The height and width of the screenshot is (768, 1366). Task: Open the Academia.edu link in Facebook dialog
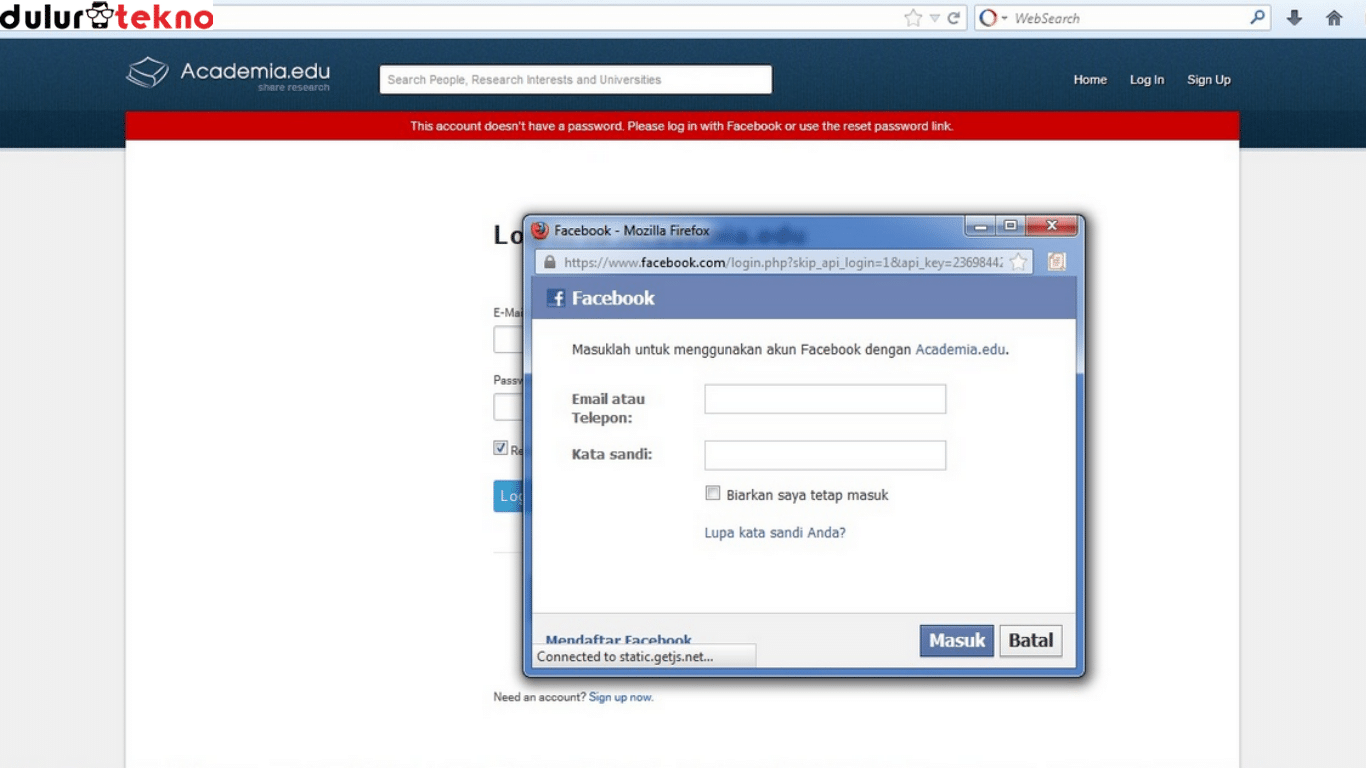pyautogui.click(x=960, y=350)
